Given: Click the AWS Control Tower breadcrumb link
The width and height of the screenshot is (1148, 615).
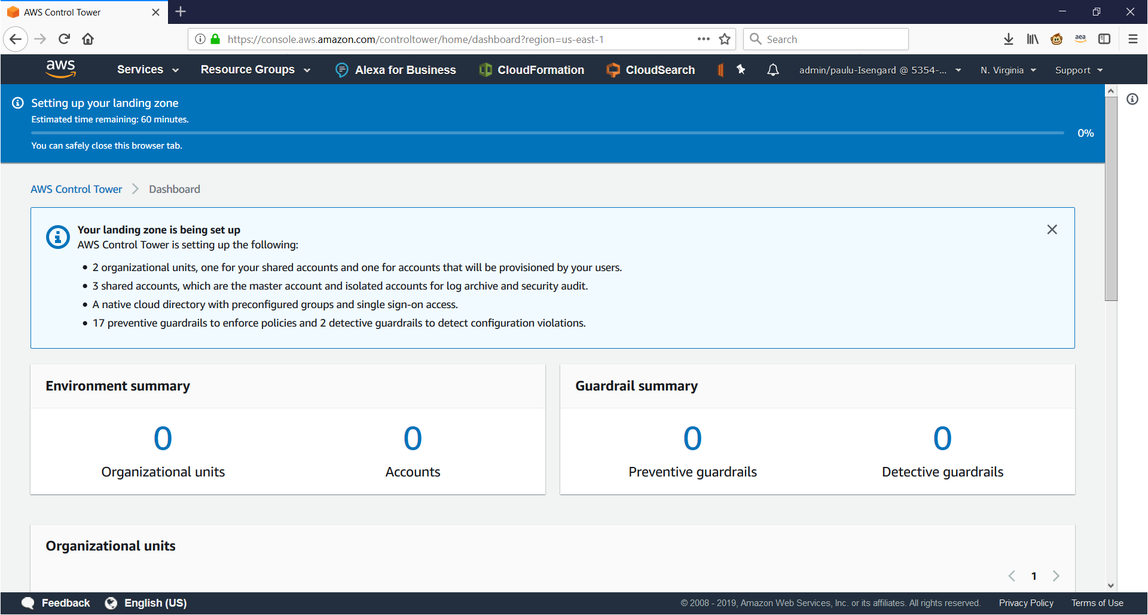Looking at the screenshot, I should coord(76,189).
